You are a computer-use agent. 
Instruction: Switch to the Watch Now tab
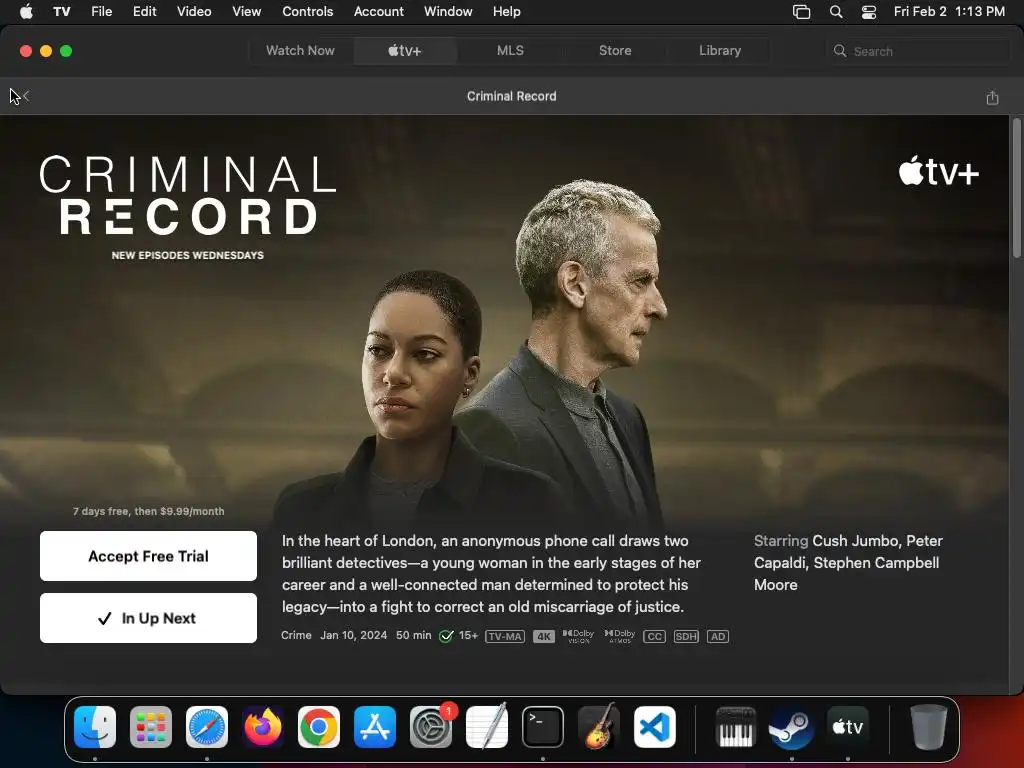click(300, 50)
